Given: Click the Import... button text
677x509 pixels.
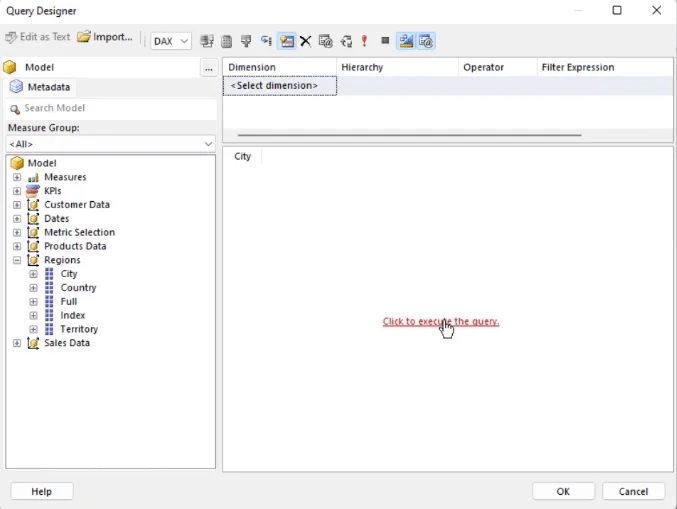Looking at the screenshot, I should tap(113, 37).
